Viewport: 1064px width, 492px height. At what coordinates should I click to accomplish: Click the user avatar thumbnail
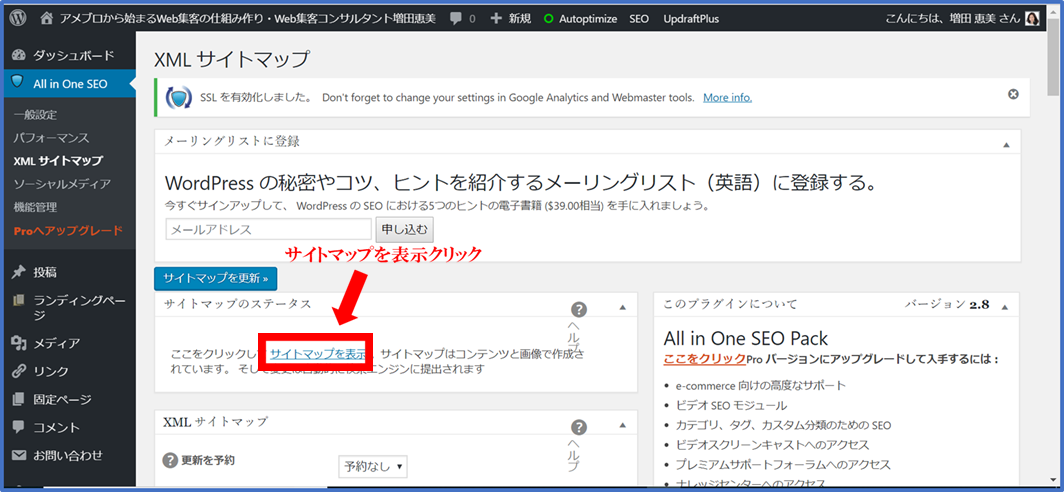pos(1031,19)
